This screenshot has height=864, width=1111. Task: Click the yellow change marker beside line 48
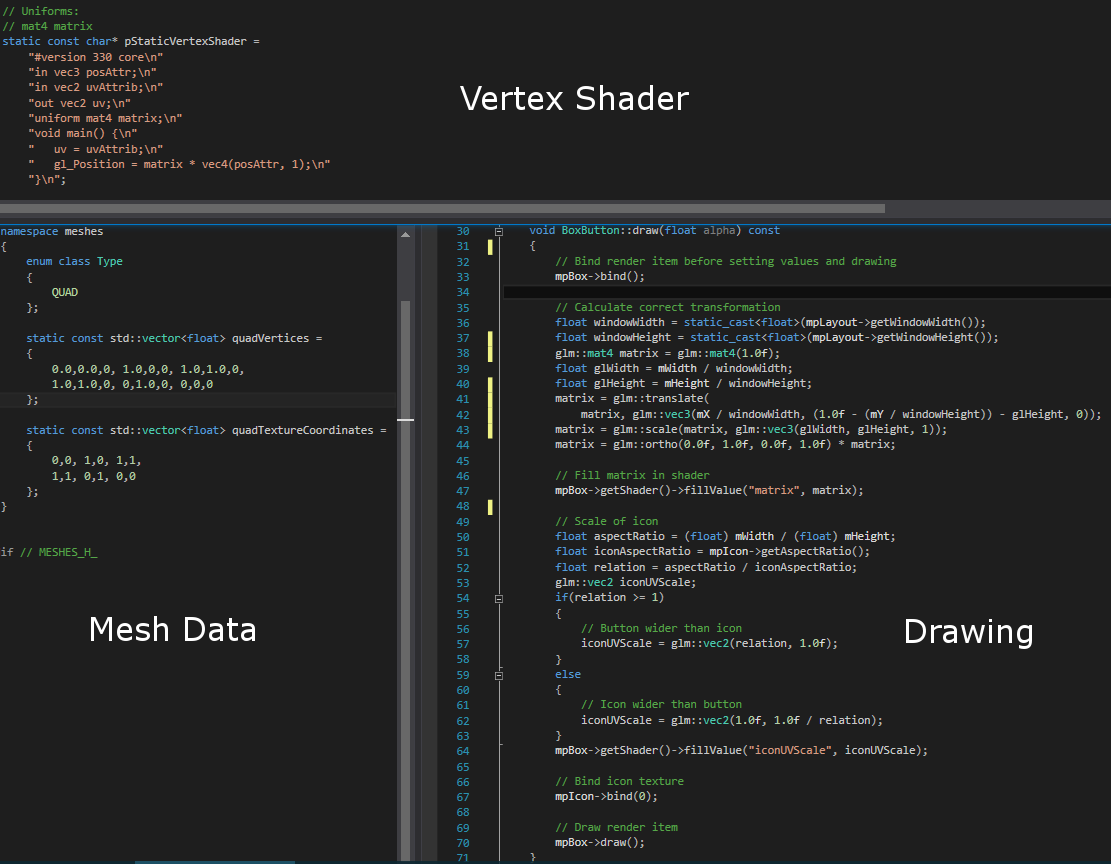[490, 507]
